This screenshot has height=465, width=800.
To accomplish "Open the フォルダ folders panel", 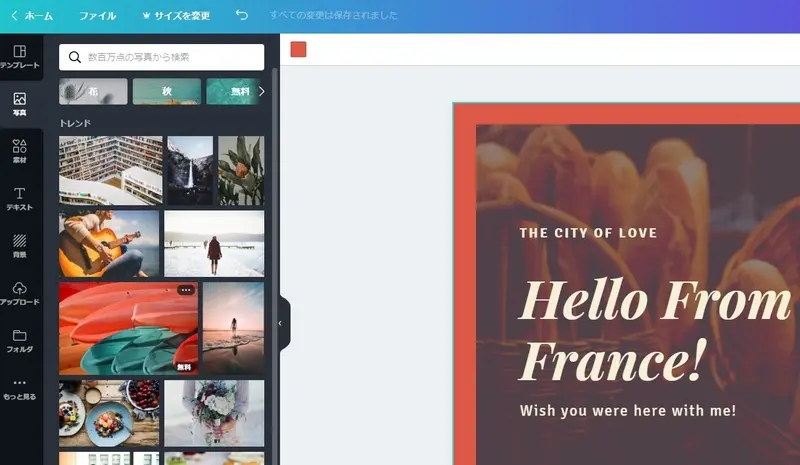I will (x=20, y=340).
